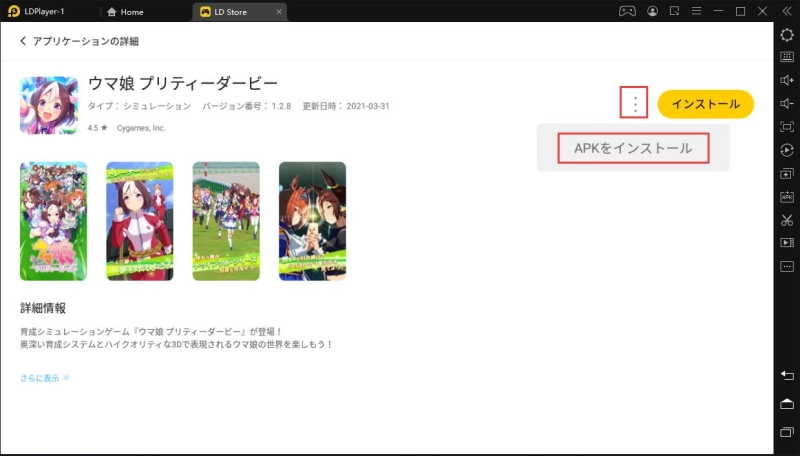Click バージョン番号: 1.2.8 text
This screenshot has height=456, width=800.
click(246, 106)
